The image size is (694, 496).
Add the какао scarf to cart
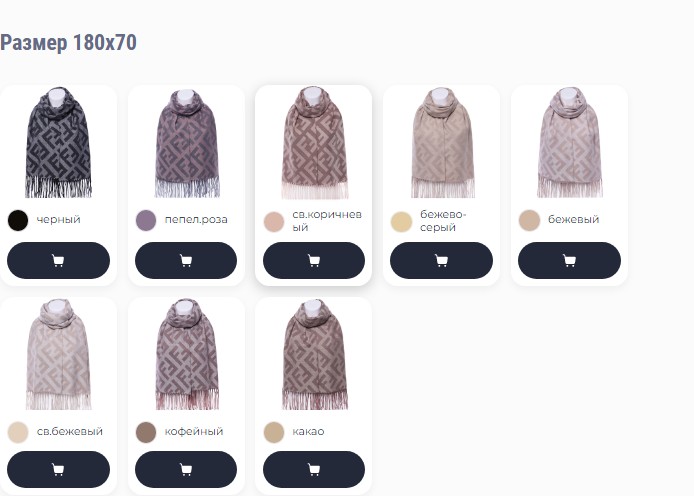[314, 469]
